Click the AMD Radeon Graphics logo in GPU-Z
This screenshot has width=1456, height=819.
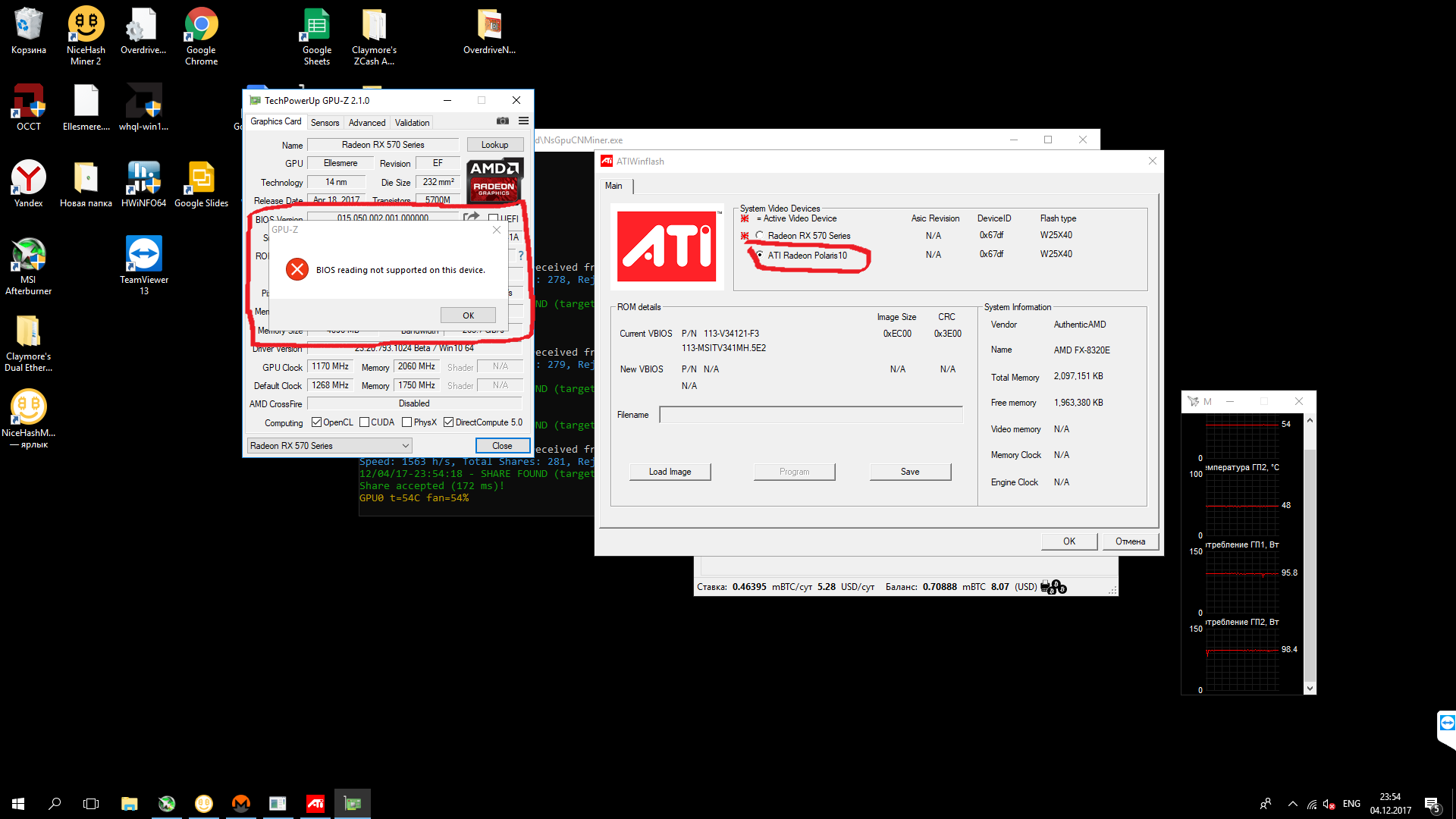[494, 180]
